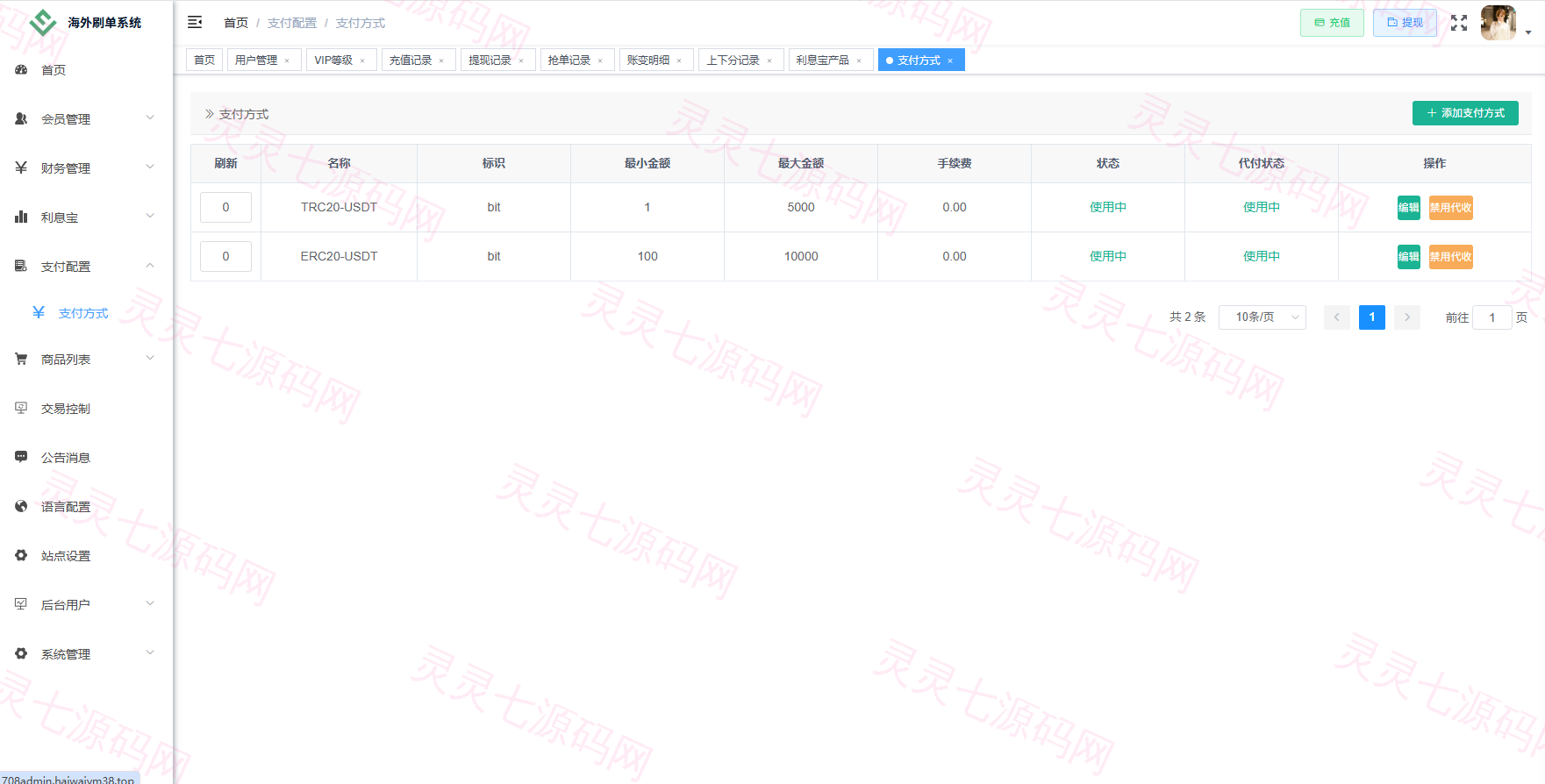
Task: Switch to the 账变明细 tab
Action: (x=655, y=60)
